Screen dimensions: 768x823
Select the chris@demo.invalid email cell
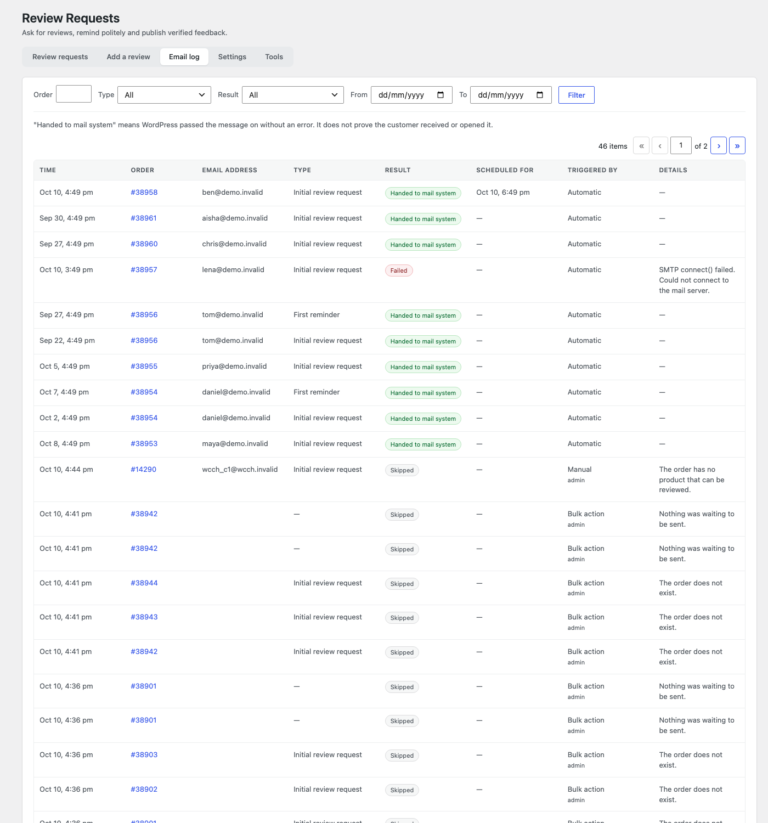tap(234, 244)
